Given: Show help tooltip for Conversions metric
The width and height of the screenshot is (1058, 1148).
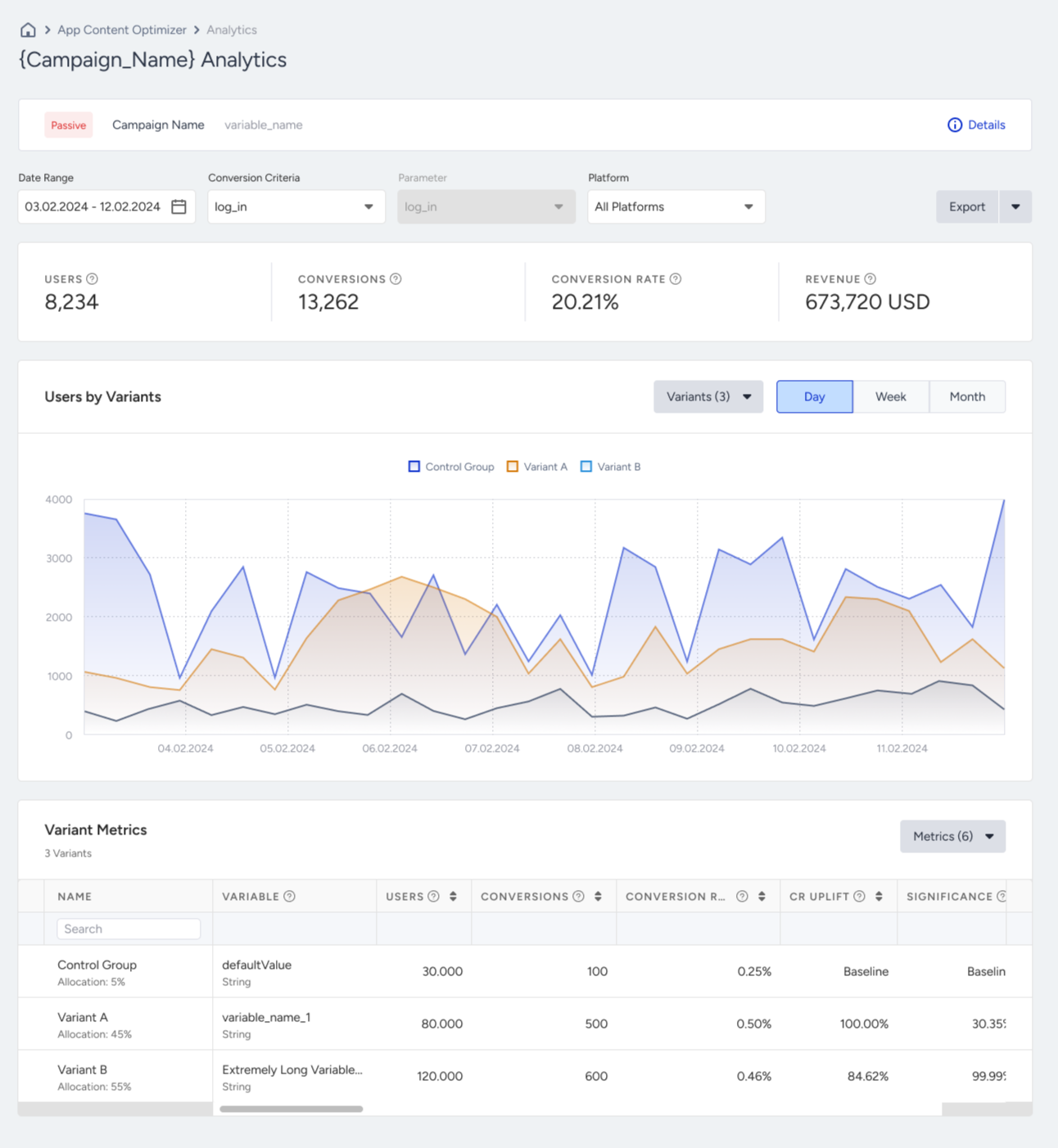Looking at the screenshot, I should click(x=396, y=279).
